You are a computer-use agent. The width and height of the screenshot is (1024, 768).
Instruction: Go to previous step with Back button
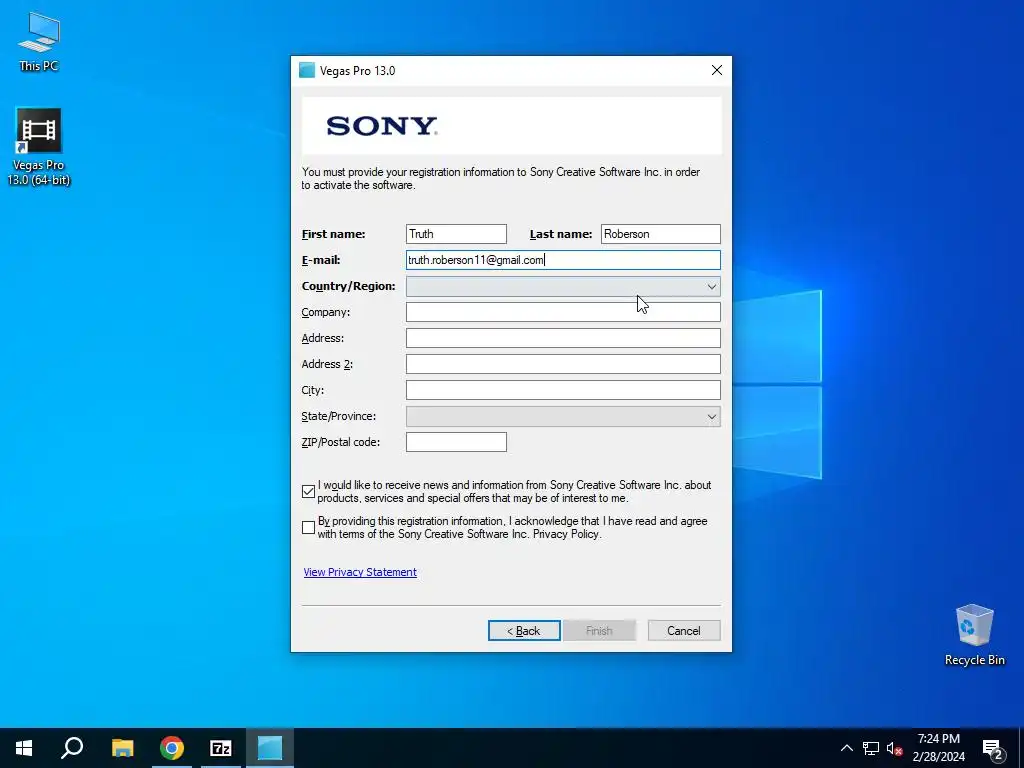pos(524,631)
